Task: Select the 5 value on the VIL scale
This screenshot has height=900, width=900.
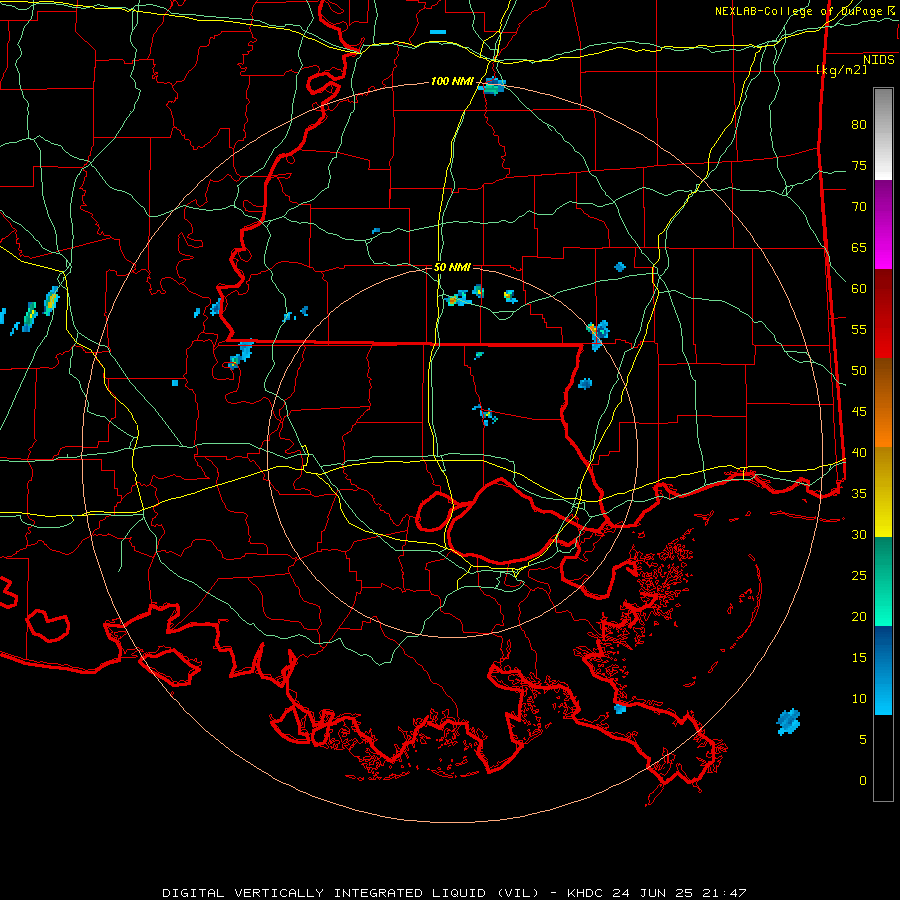Action: tap(863, 740)
